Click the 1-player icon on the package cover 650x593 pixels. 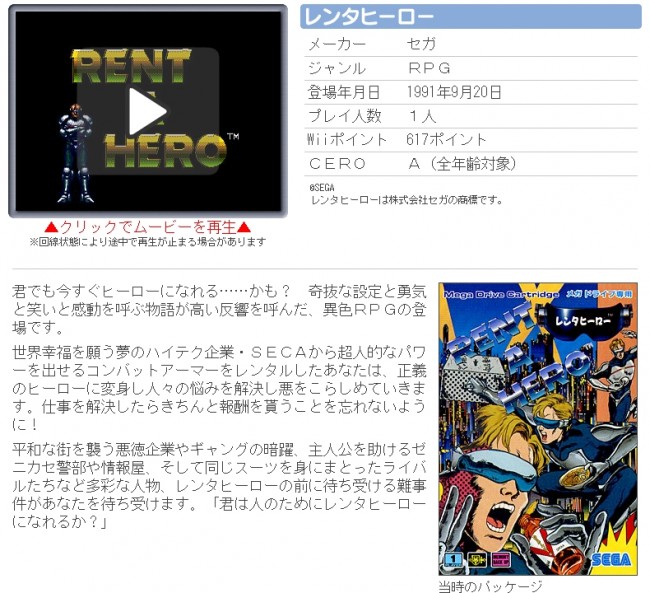(453, 560)
